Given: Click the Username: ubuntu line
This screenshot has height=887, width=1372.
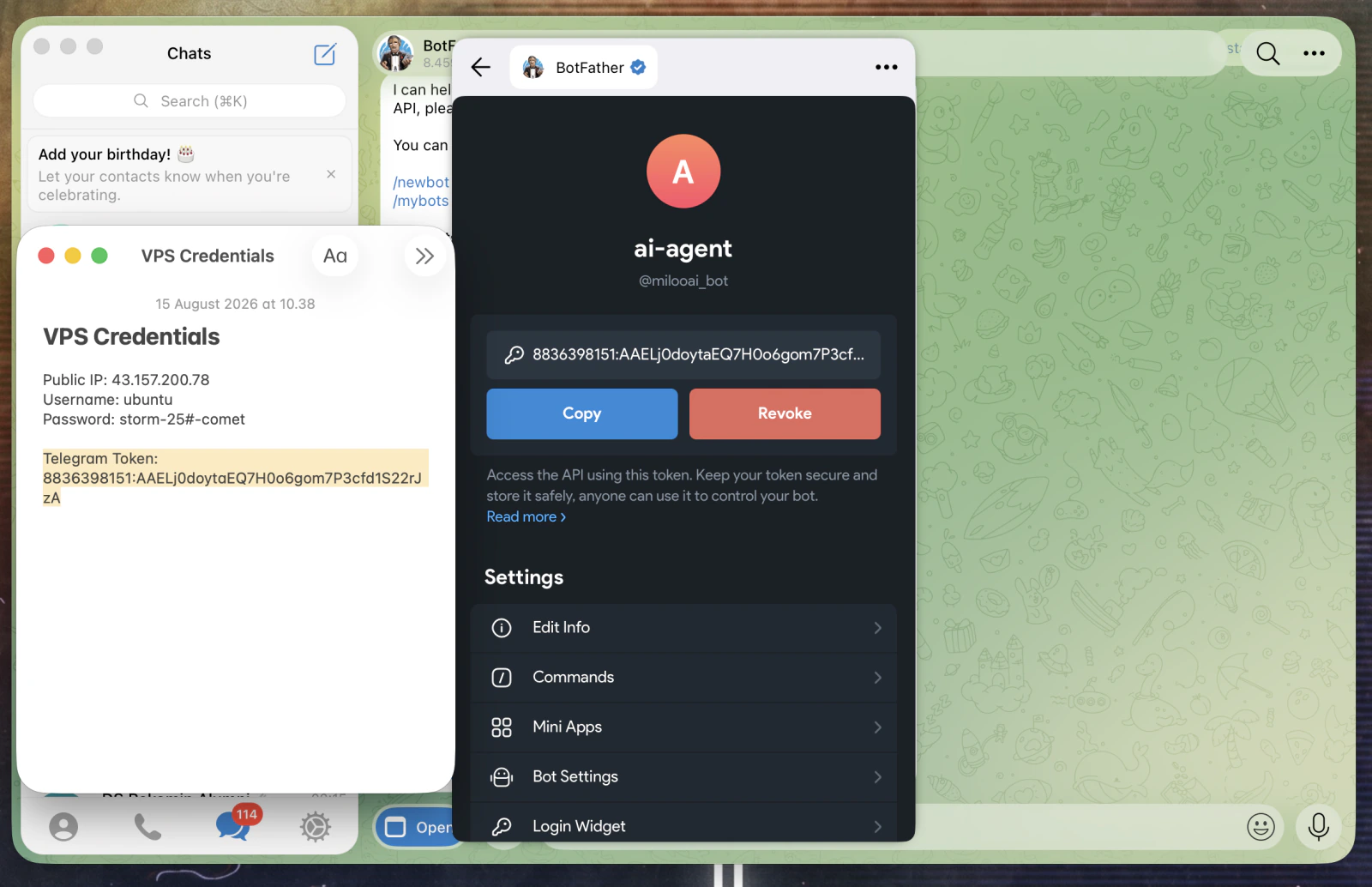Looking at the screenshot, I should (108, 400).
